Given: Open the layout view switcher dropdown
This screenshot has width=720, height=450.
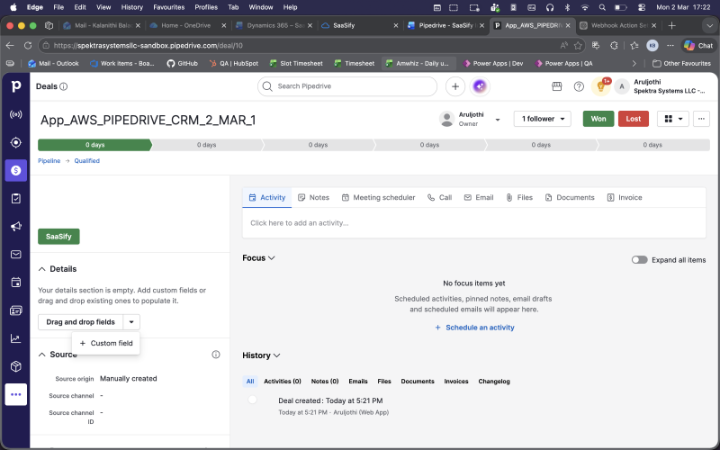Looking at the screenshot, I should [x=673, y=119].
